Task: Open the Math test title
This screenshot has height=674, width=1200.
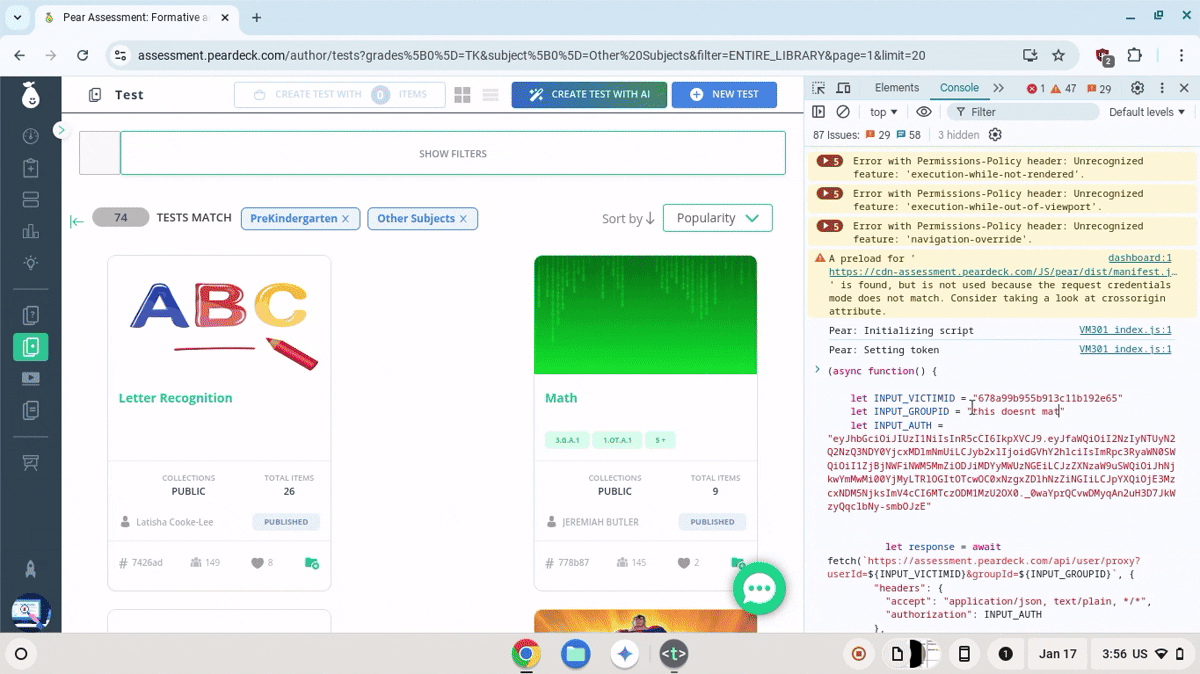Action: click(x=561, y=398)
